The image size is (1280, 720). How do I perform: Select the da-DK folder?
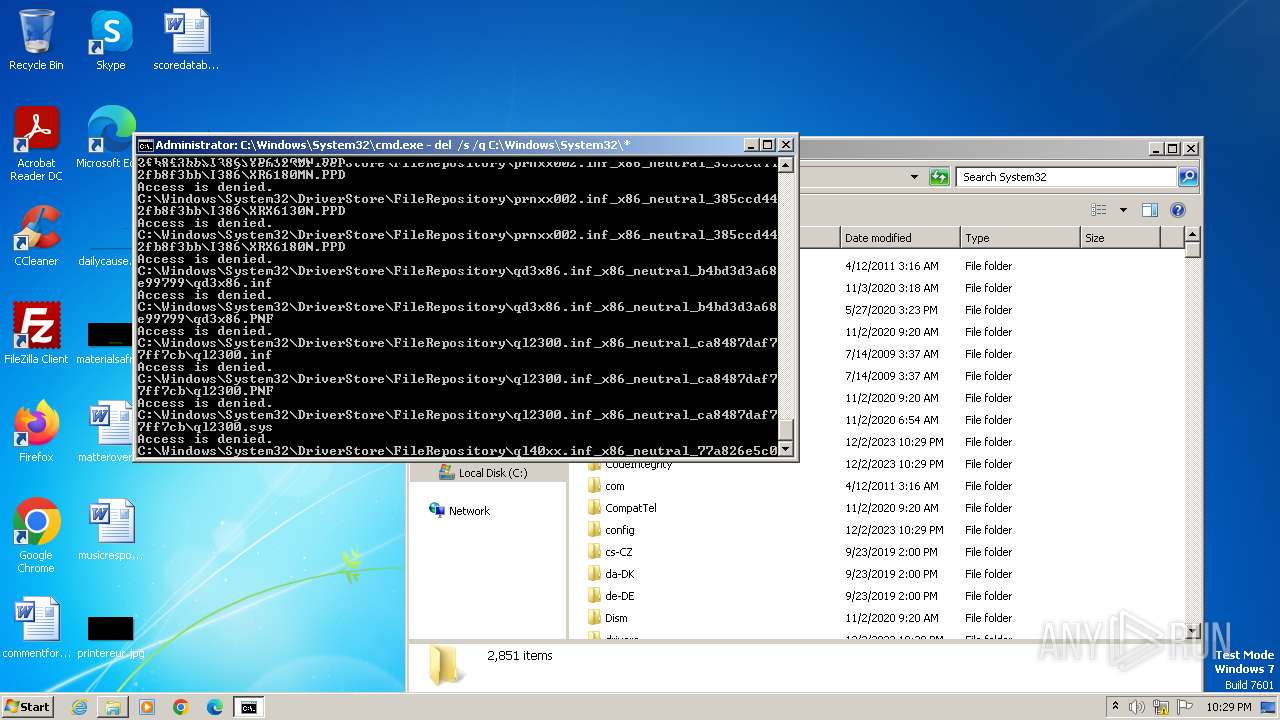[611, 574]
